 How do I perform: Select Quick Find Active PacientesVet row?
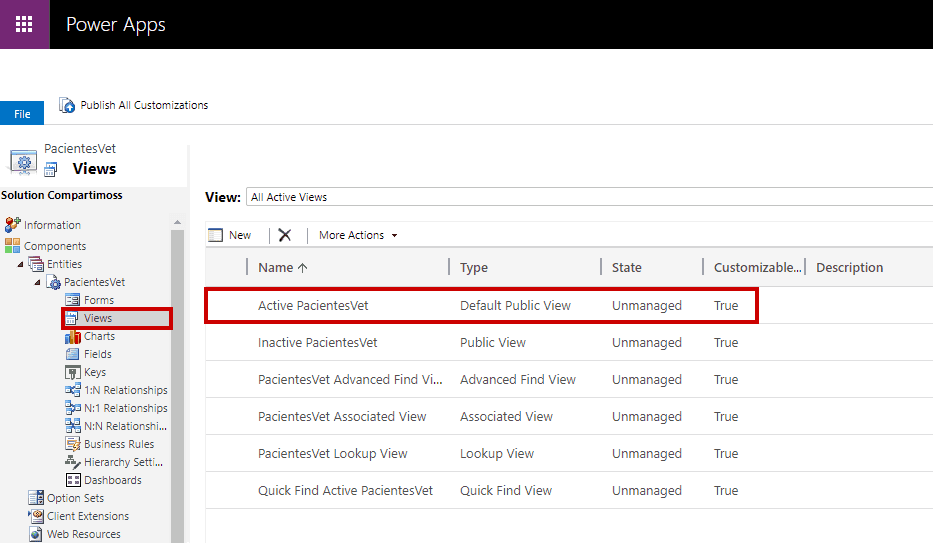pyautogui.click(x=569, y=490)
